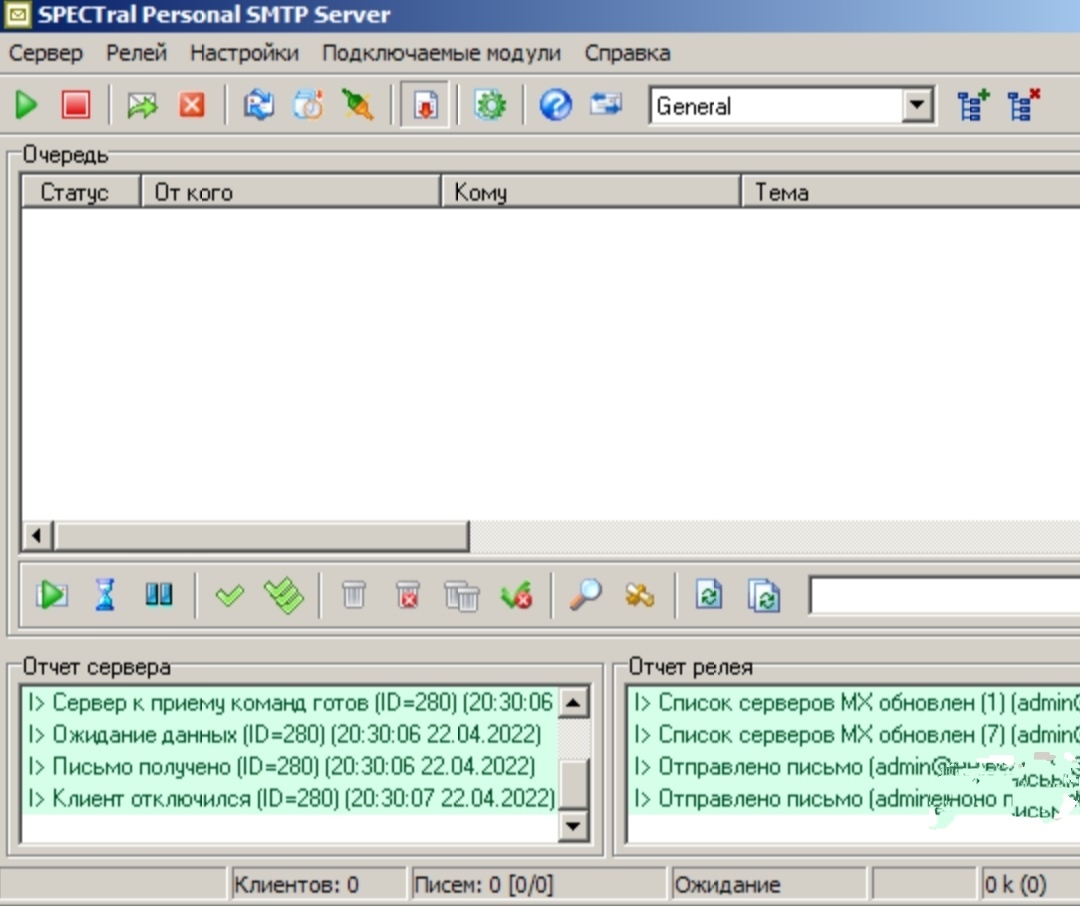Open the Настройки menu
Image resolution: width=1080 pixels, height=906 pixels.
[245, 53]
